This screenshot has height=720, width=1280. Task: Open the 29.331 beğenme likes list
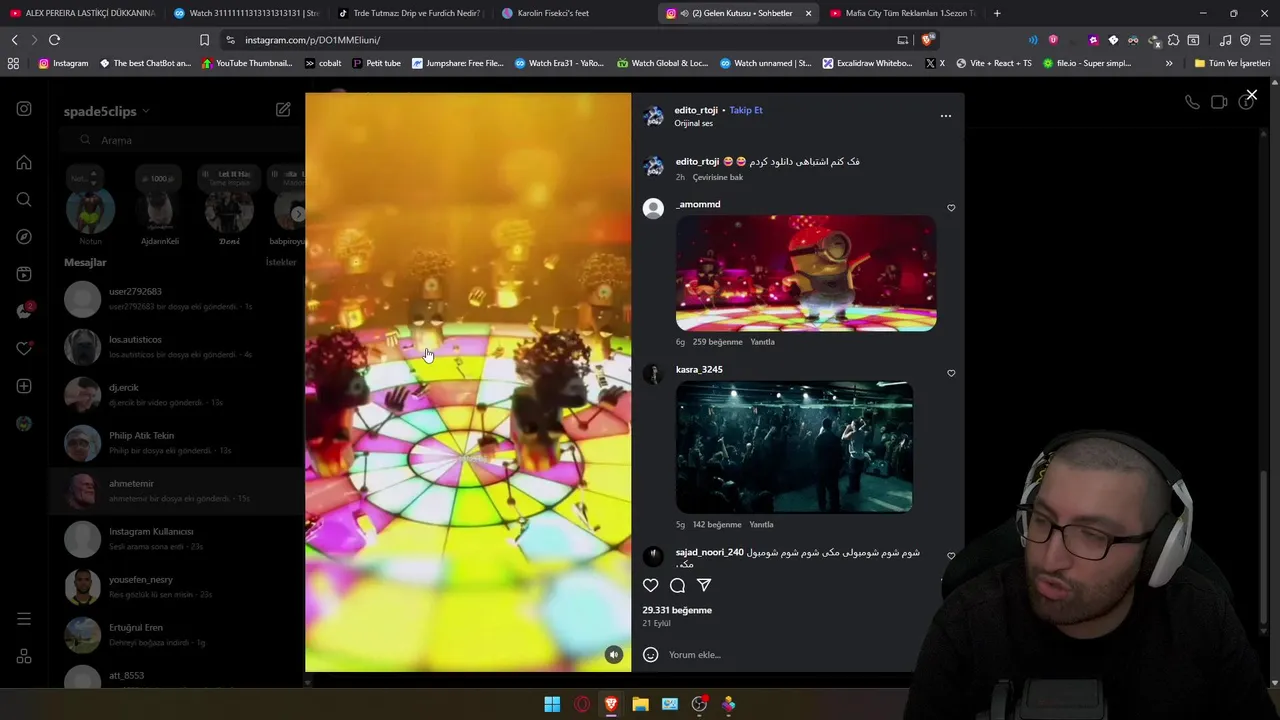click(x=677, y=610)
